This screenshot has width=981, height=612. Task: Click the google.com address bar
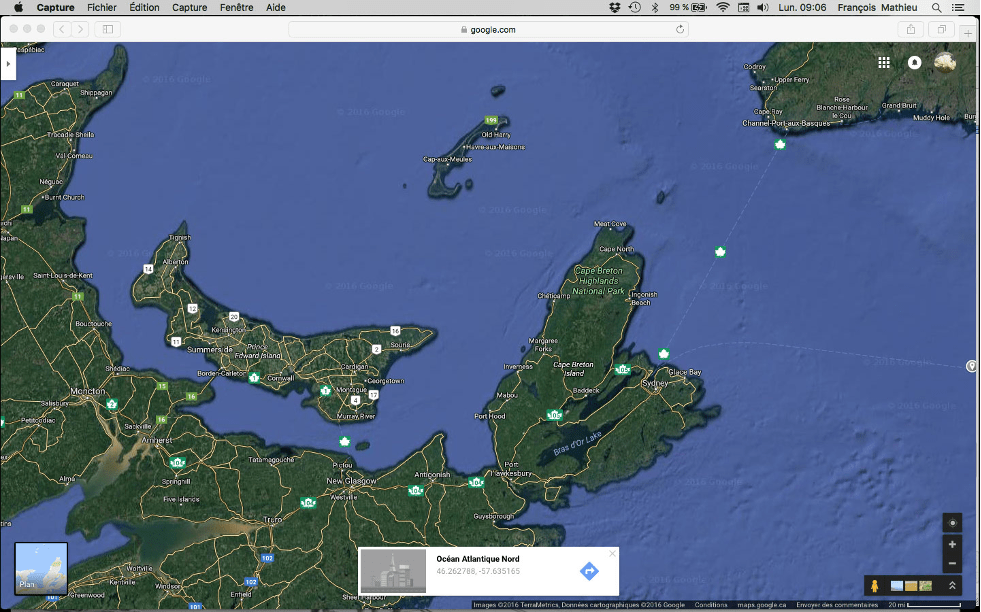click(x=488, y=29)
